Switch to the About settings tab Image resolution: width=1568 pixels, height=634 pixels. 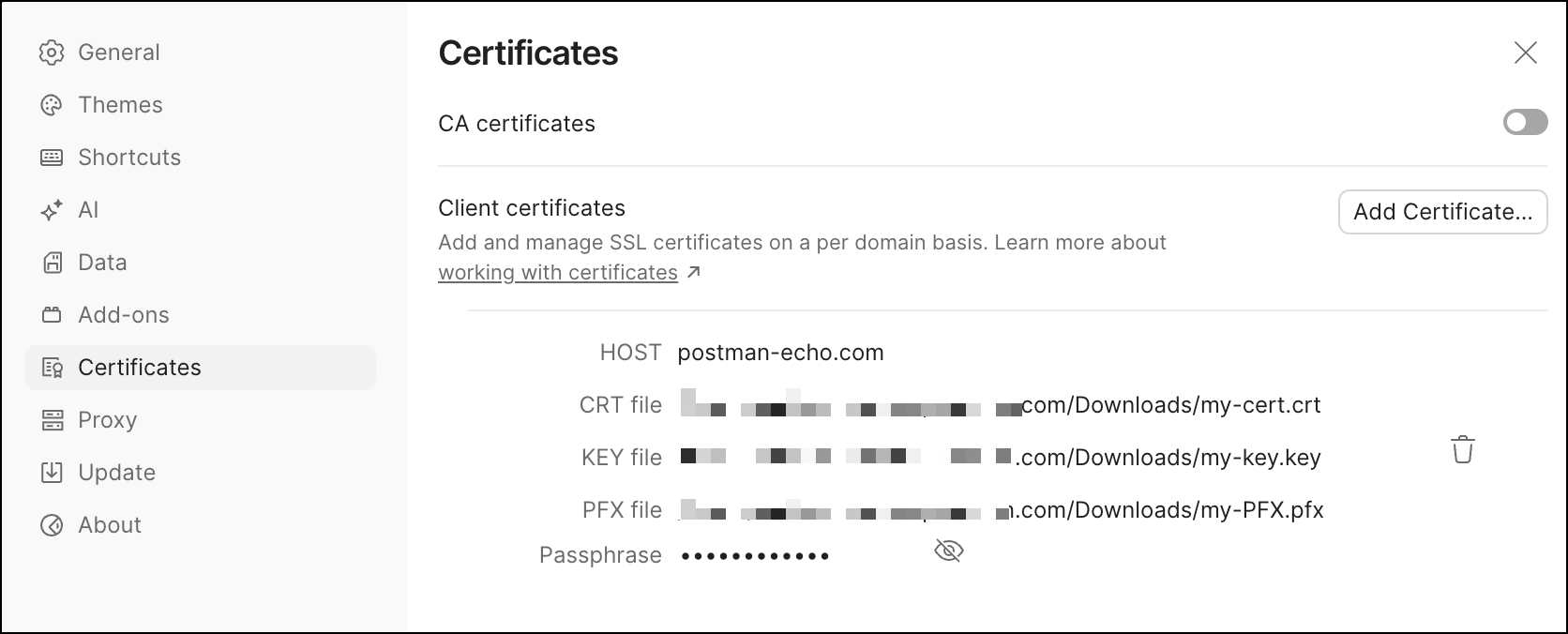109,525
